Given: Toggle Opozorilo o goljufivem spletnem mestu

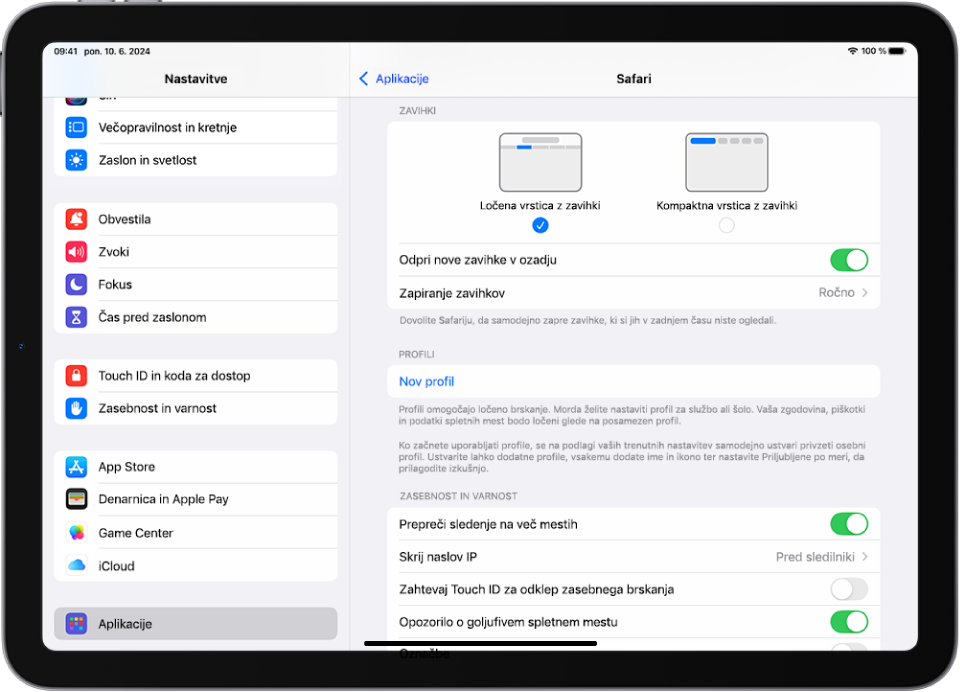Looking at the screenshot, I should (849, 622).
